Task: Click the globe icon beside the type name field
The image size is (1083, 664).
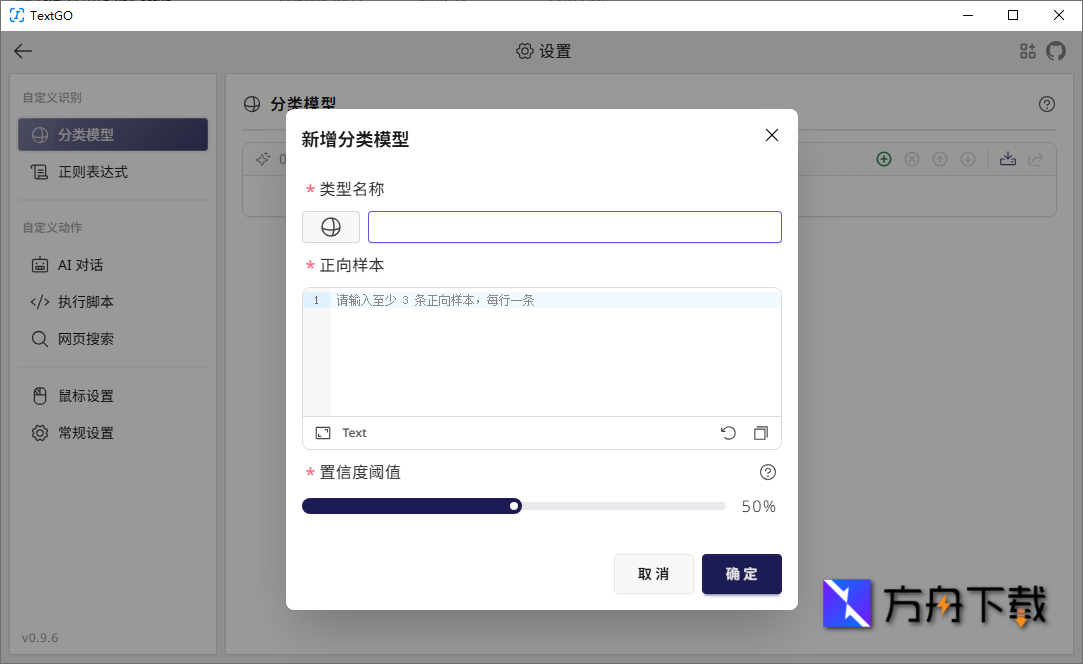Action: 330,227
